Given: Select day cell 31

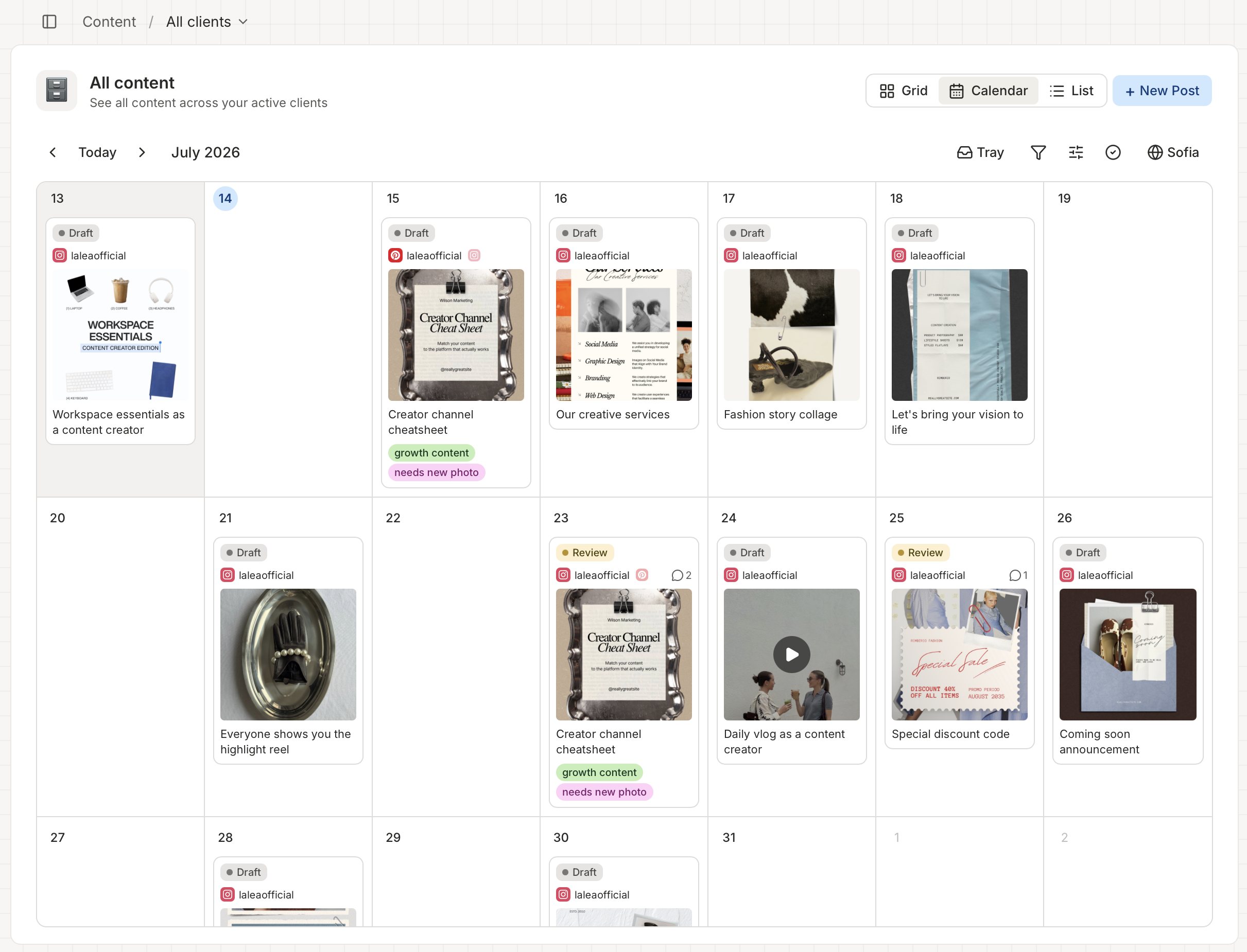Looking at the screenshot, I should tap(791, 872).
